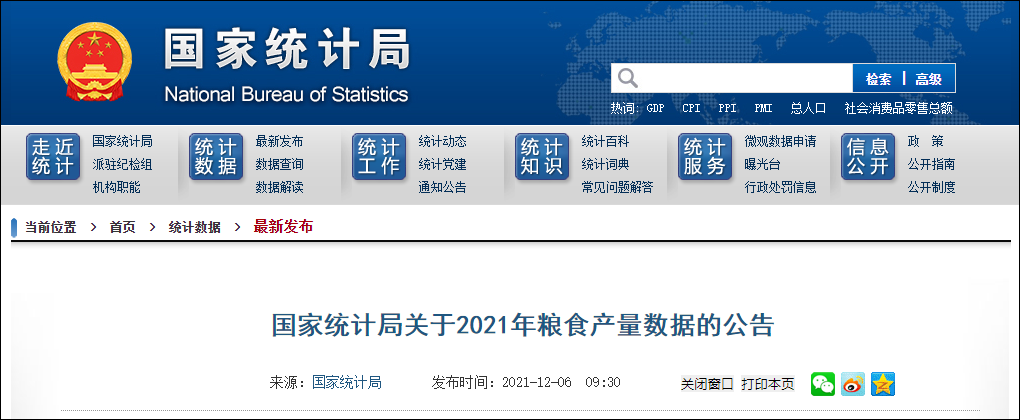Select hot keyword PMI
1020x420 pixels.
pos(763,109)
